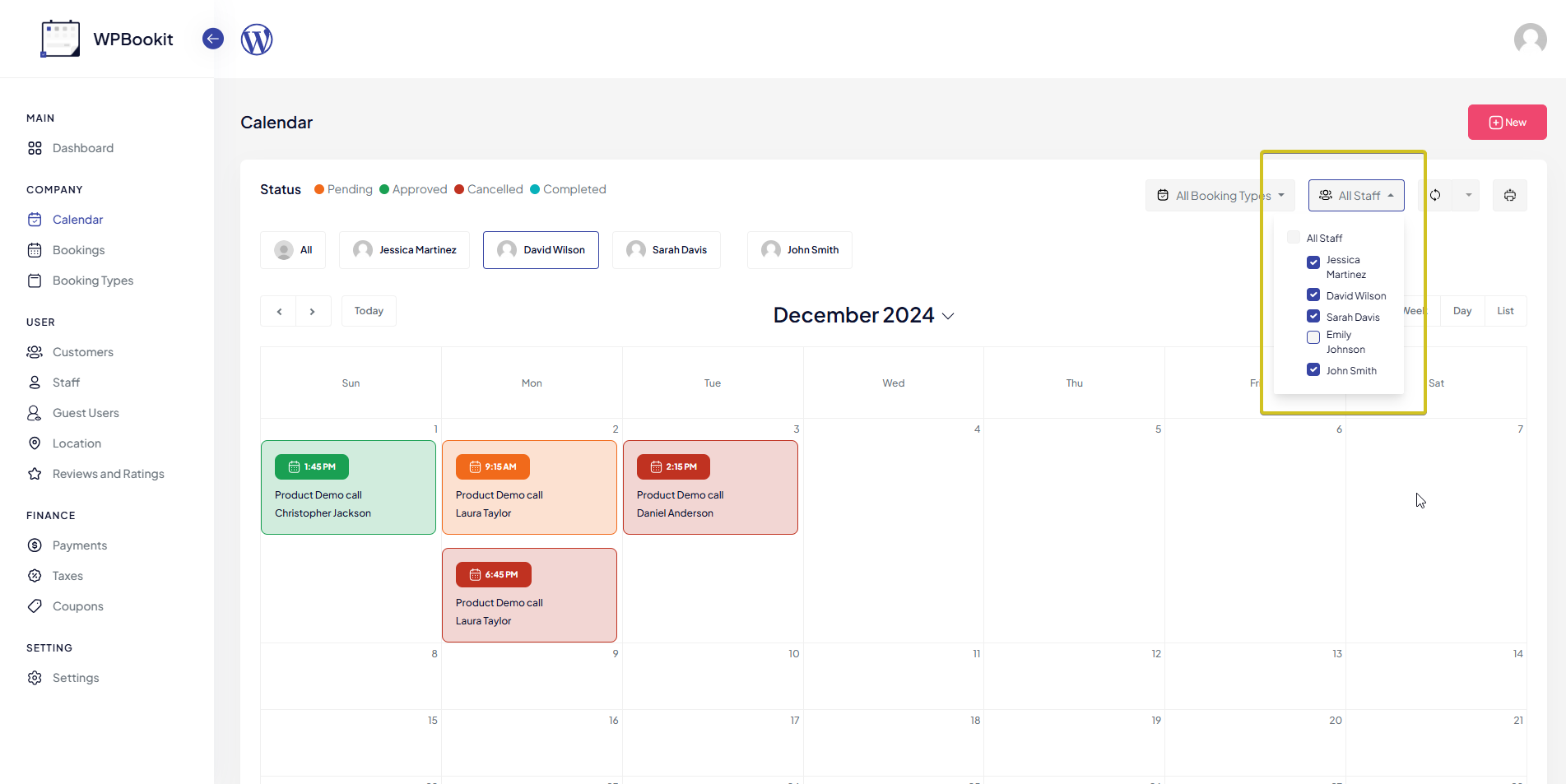Go to previous month arrow

279,312
